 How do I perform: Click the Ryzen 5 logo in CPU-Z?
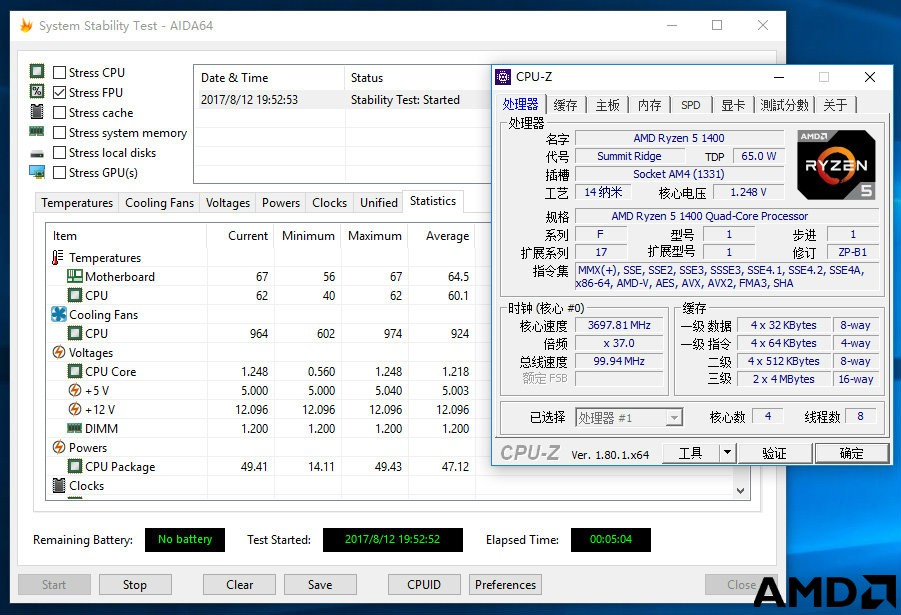pos(836,165)
